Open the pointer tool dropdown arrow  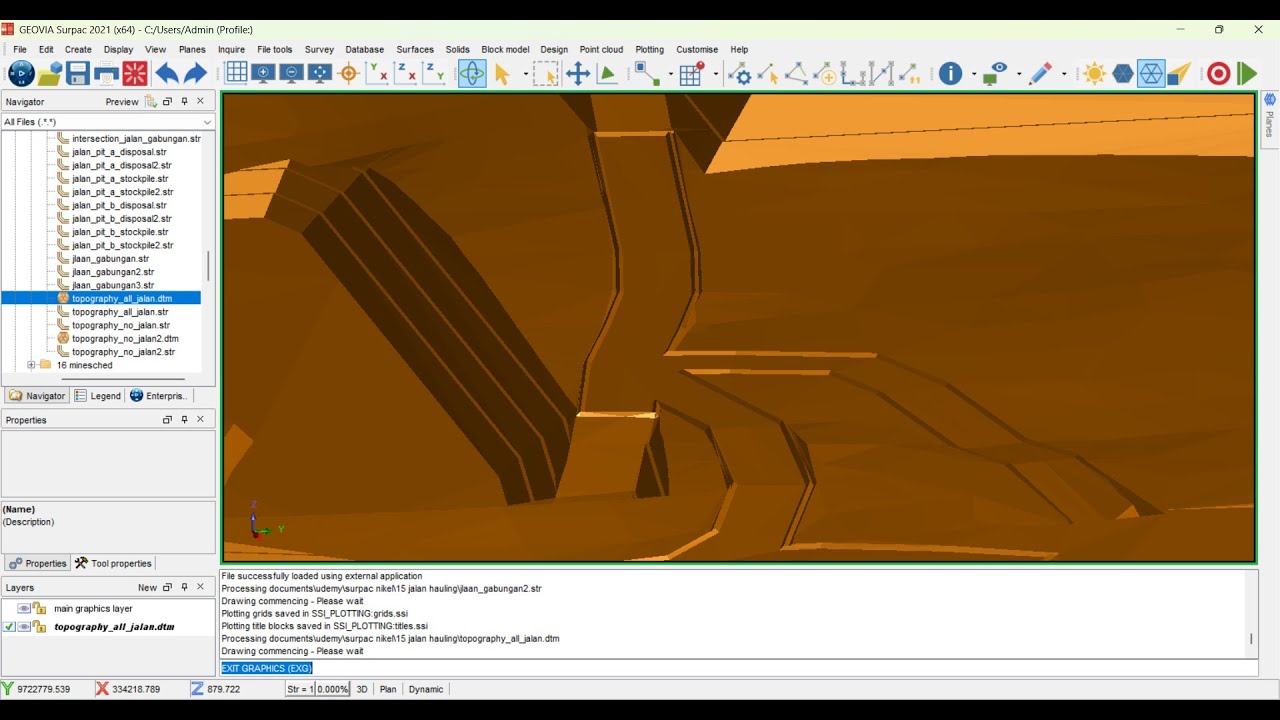525,73
